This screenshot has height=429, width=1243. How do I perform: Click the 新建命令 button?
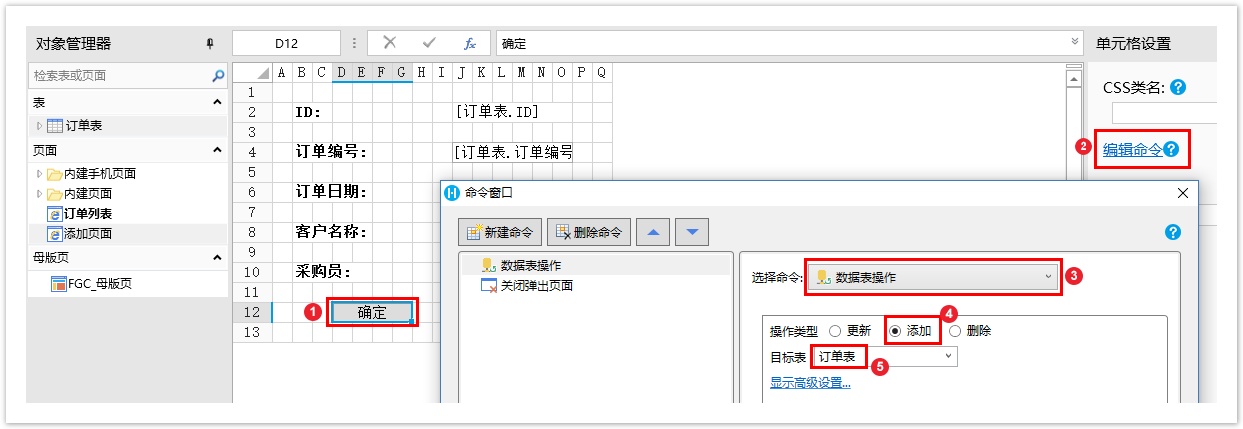tap(502, 233)
